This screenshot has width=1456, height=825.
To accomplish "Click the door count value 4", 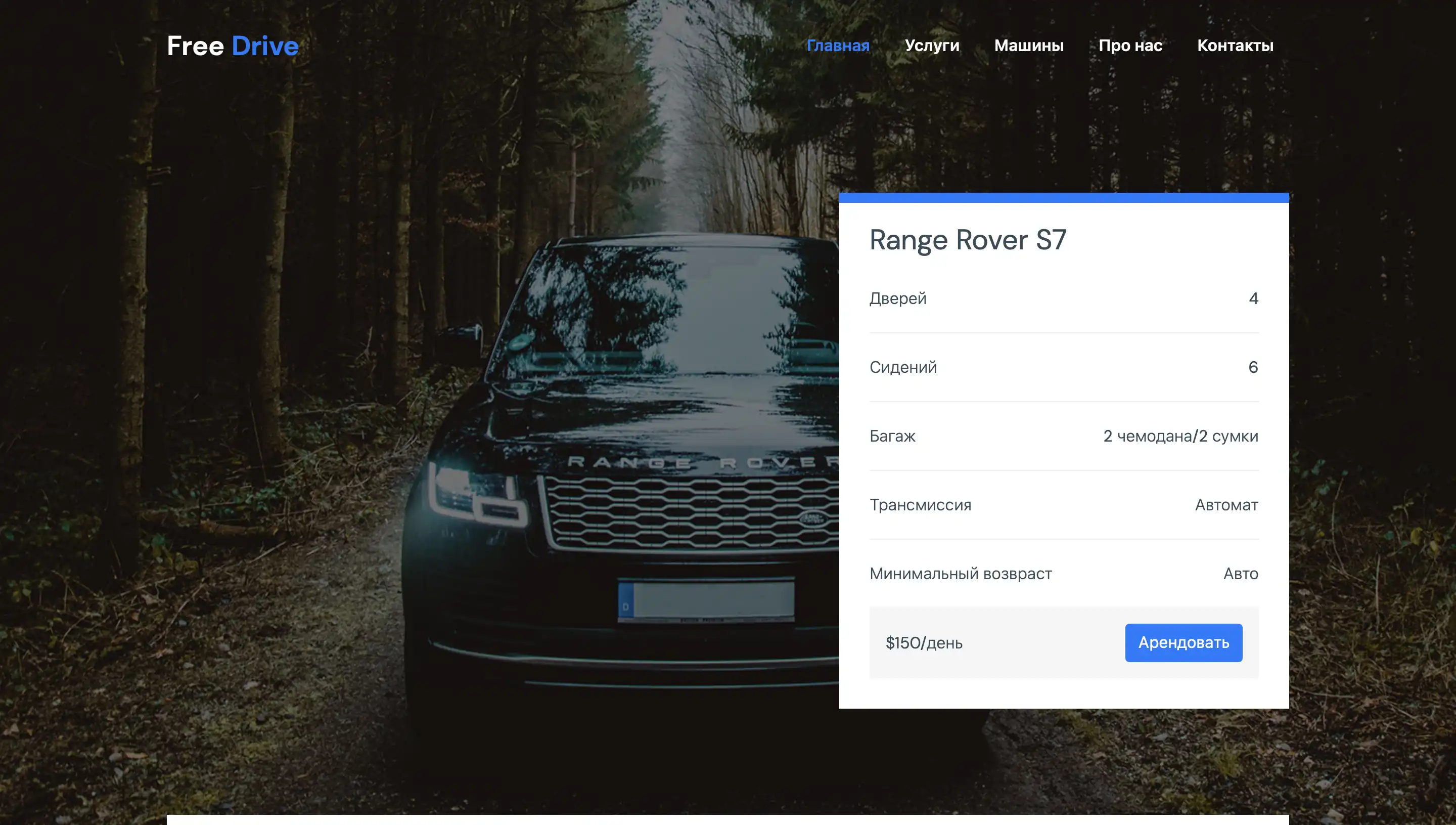I will [x=1253, y=298].
